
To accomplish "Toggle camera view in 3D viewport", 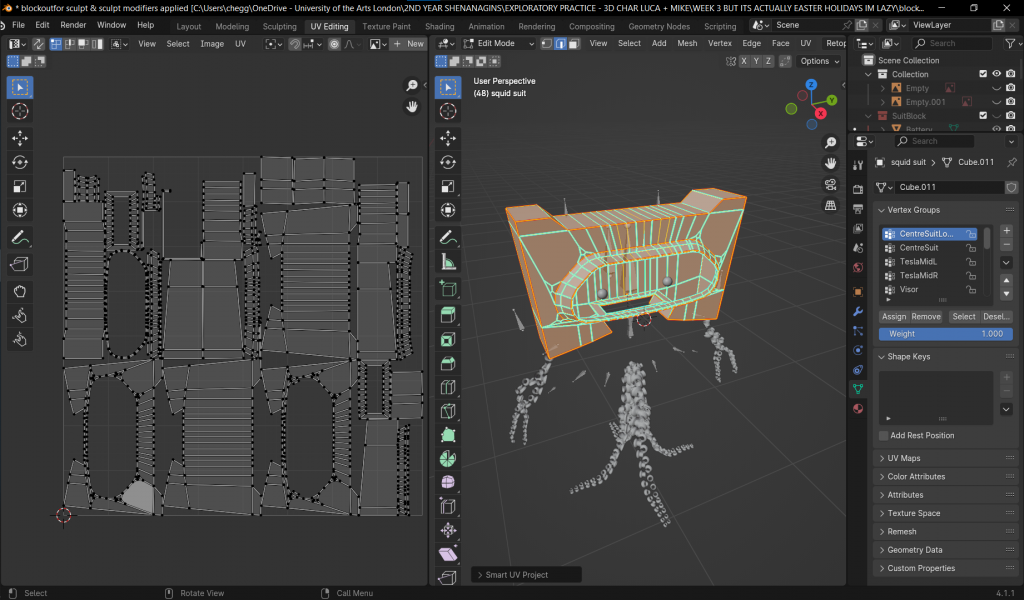I will point(830,185).
